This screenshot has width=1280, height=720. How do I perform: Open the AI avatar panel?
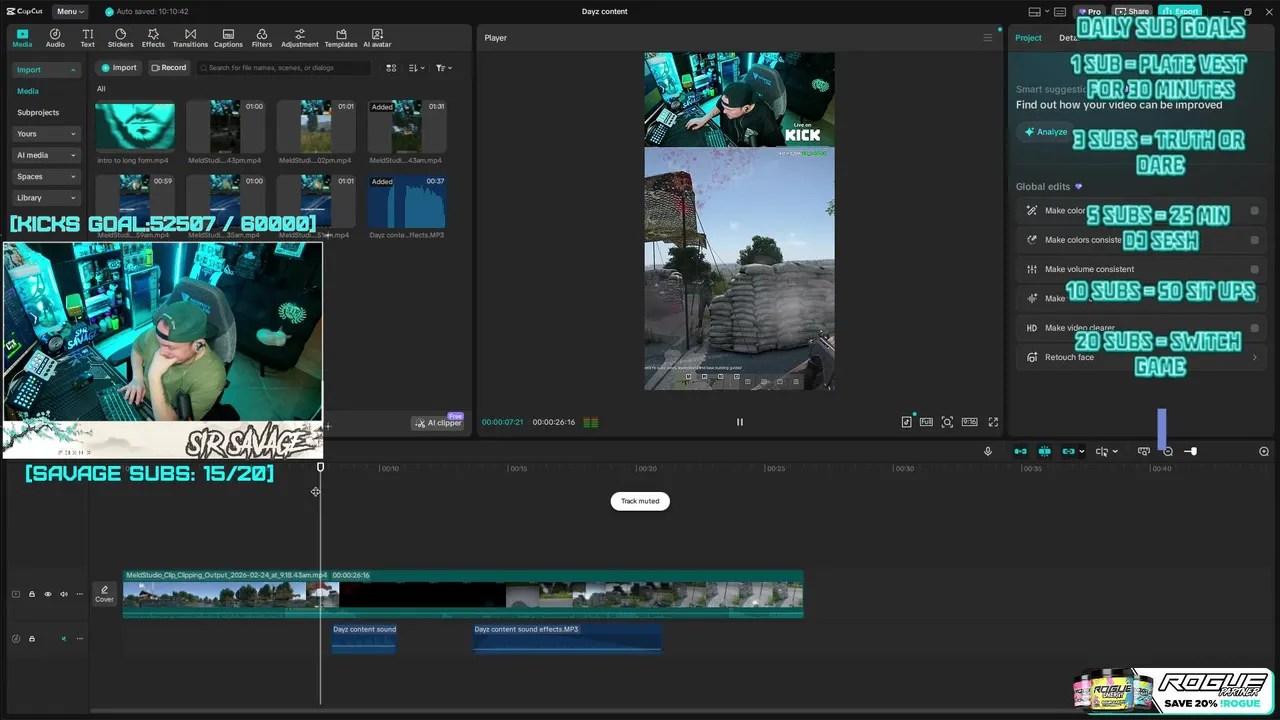click(377, 38)
